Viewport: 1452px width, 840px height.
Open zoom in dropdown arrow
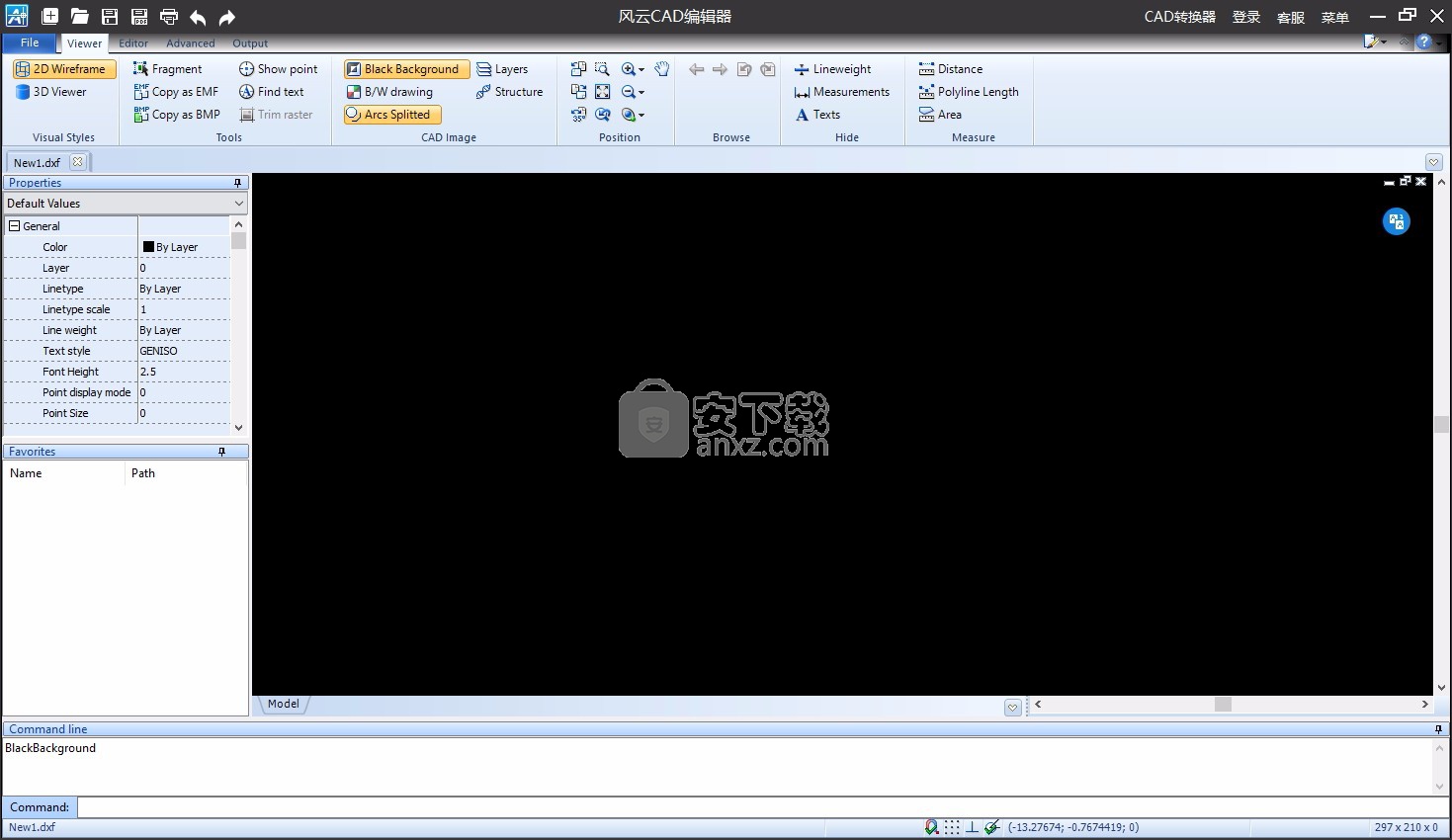click(641, 70)
